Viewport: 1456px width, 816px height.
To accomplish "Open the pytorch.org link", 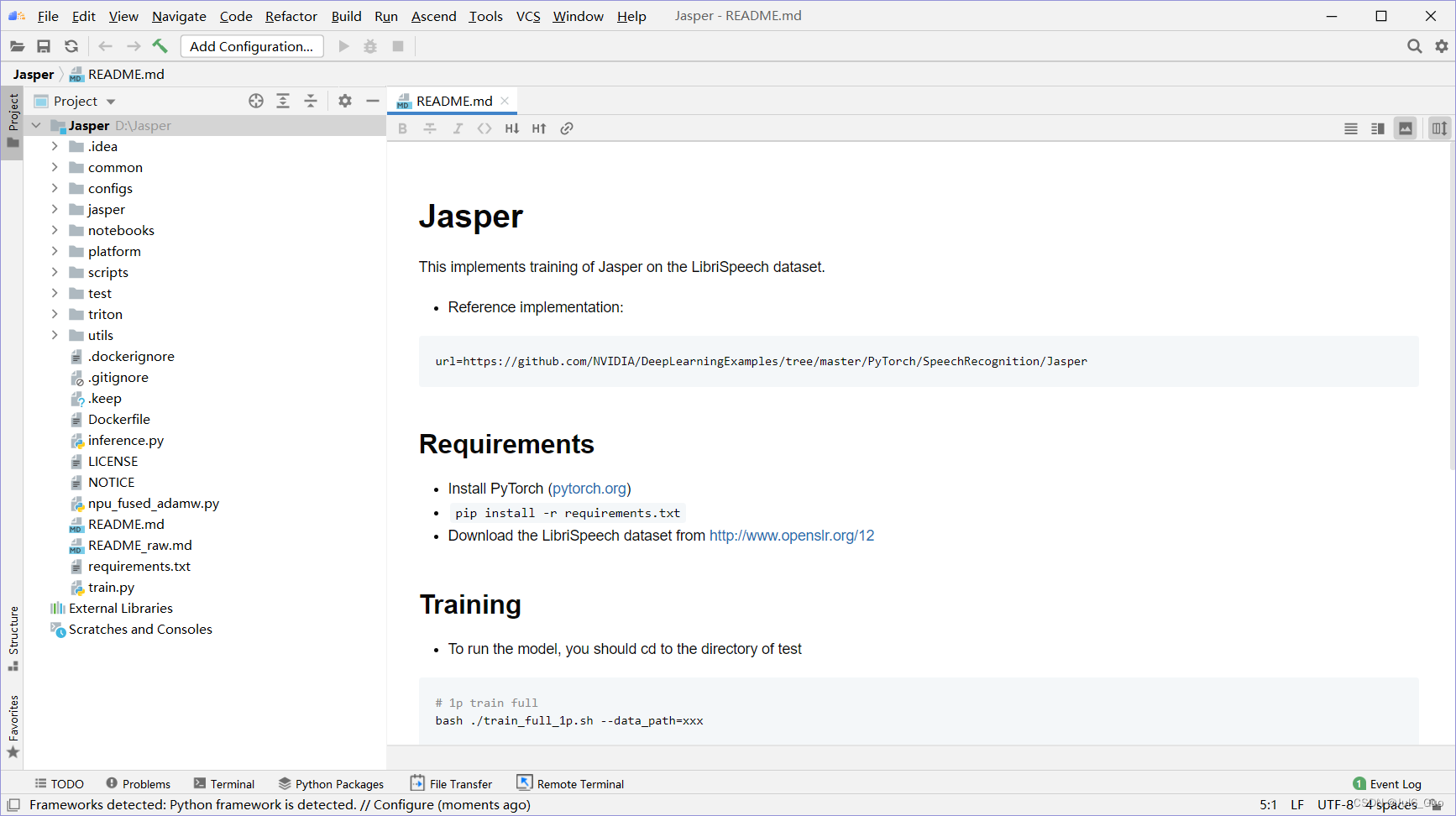I will [589, 489].
